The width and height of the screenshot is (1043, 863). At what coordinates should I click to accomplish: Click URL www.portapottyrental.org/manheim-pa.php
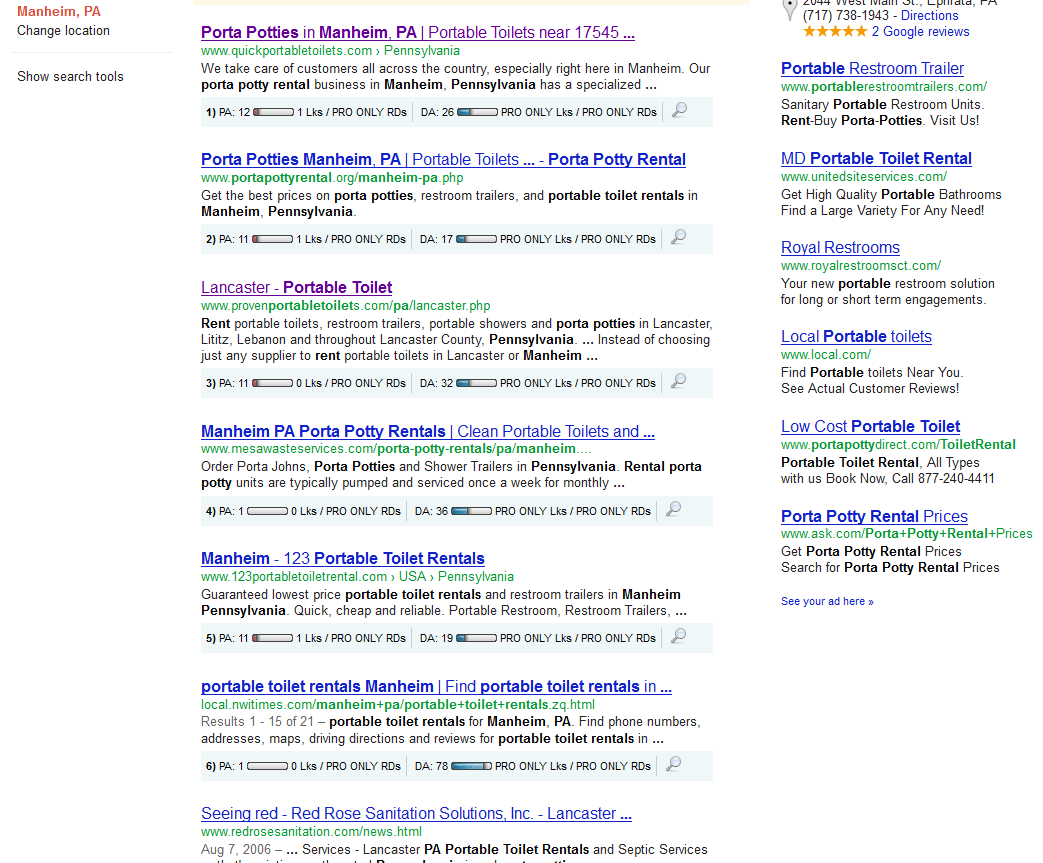click(x=332, y=178)
